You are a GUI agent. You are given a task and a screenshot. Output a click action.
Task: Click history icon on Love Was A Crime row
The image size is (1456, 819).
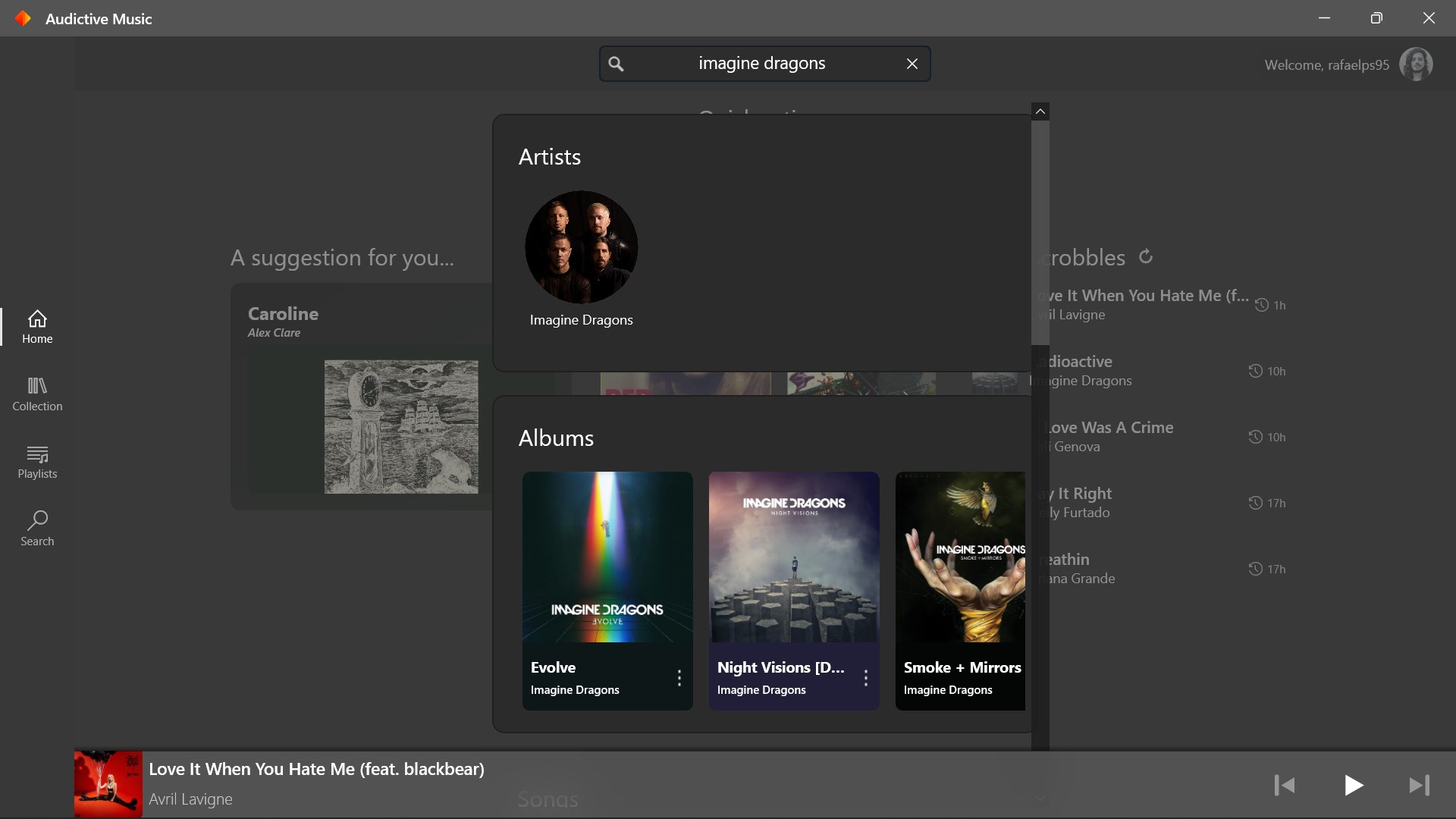click(x=1256, y=437)
